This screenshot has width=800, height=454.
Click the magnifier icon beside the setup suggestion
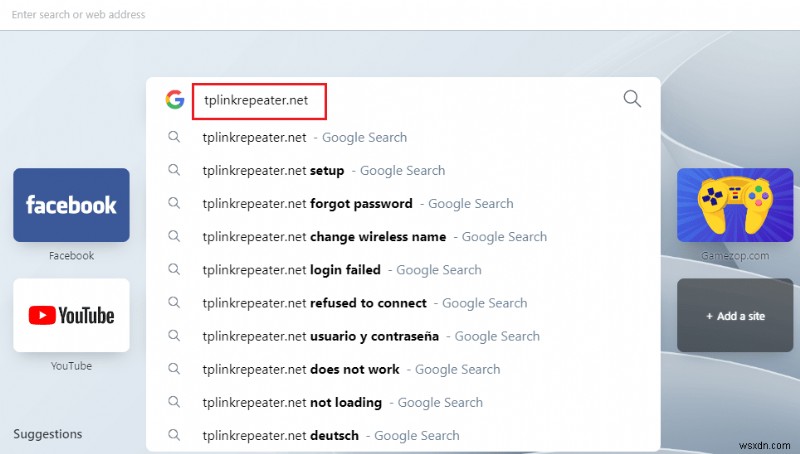(174, 171)
